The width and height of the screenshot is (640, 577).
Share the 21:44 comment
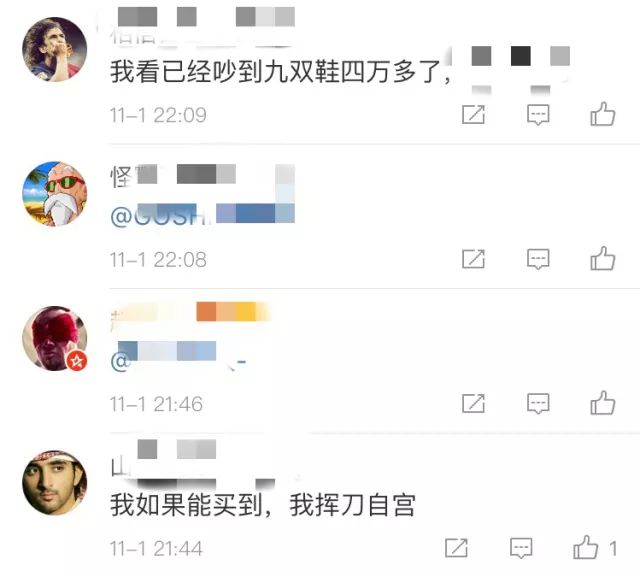point(456,548)
